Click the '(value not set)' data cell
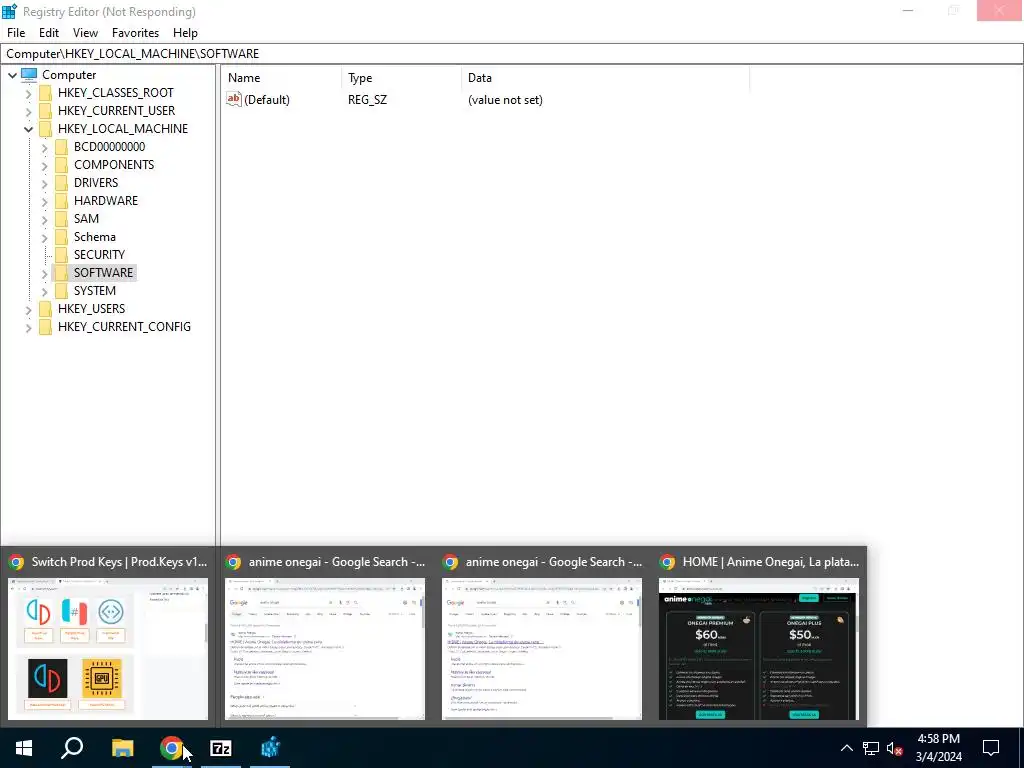This screenshot has height=768, width=1024. click(x=505, y=100)
